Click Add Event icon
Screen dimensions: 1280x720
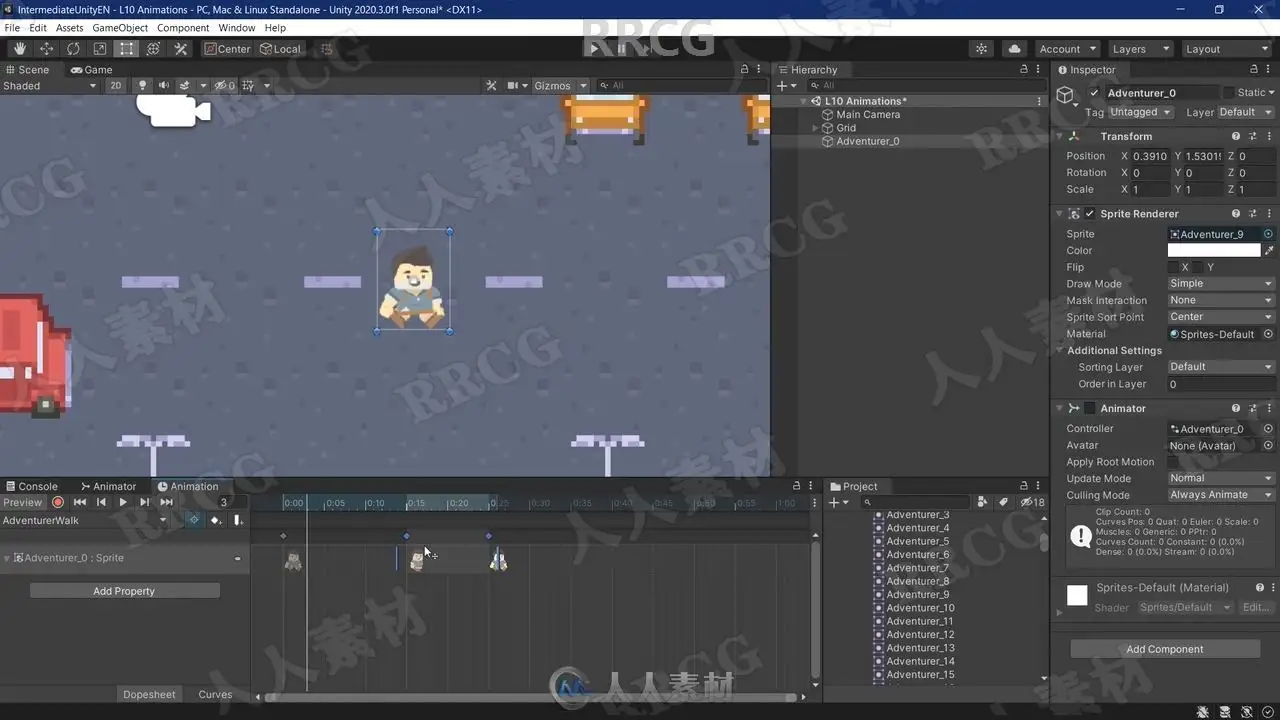238,520
